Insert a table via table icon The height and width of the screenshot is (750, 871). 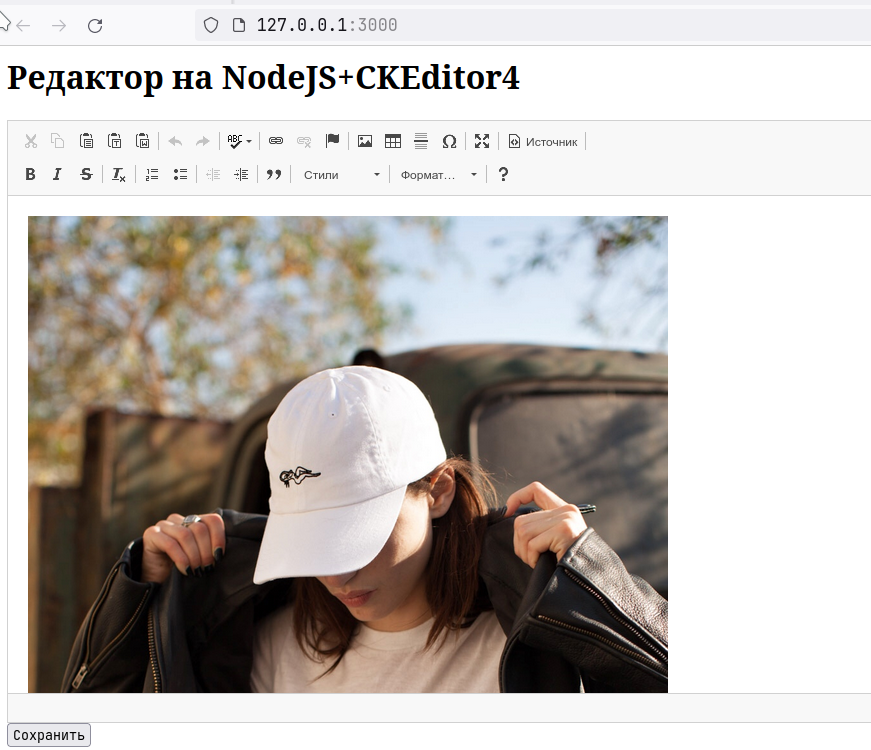click(393, 141)
